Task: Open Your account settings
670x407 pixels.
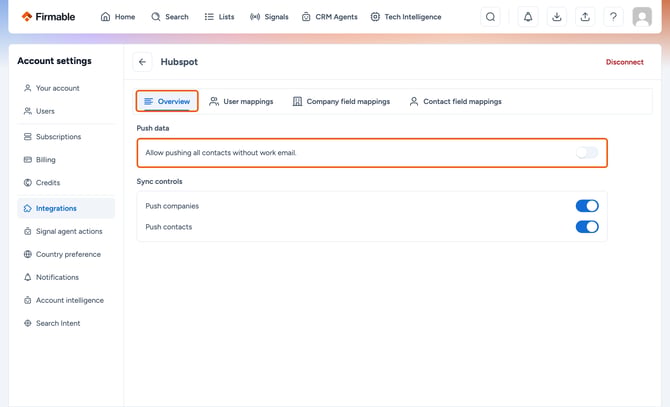Action: 66,88
